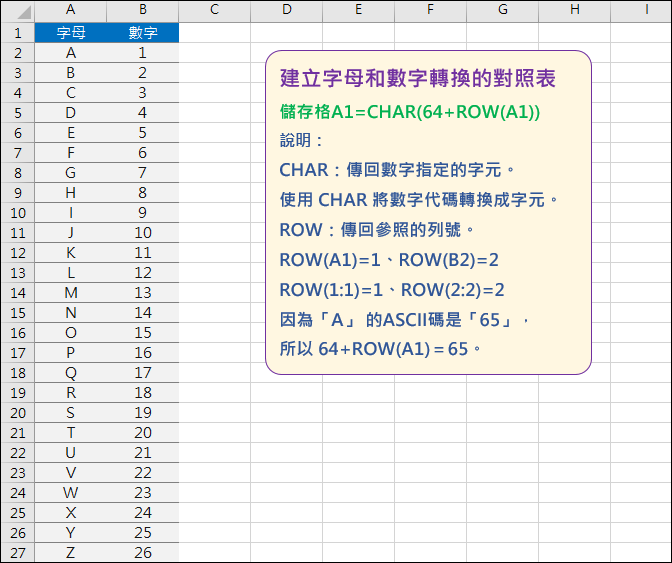Click header cell 數字

coord(143,33)
